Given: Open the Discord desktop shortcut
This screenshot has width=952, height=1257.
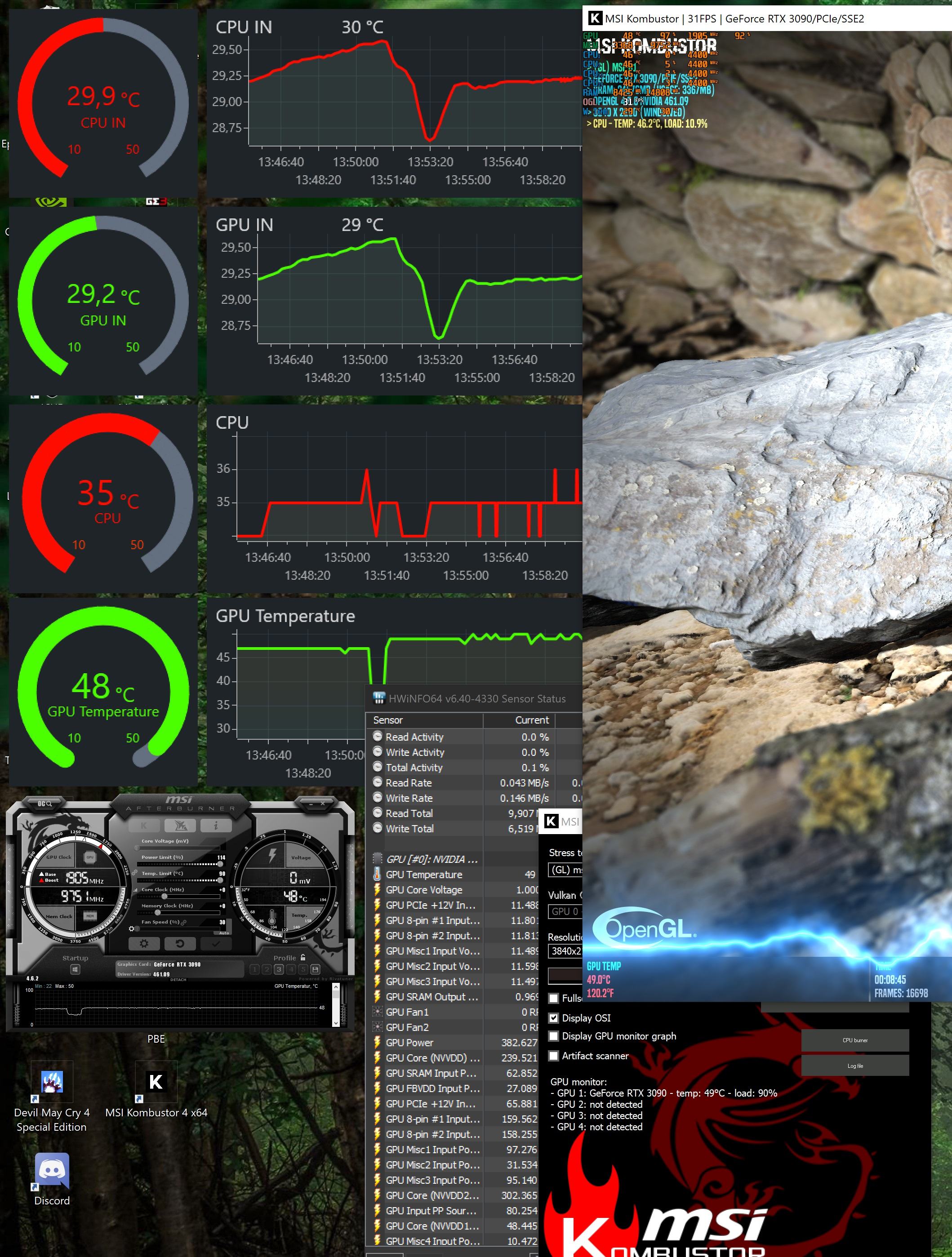Looking at the screenshot, I should 52,1179.
